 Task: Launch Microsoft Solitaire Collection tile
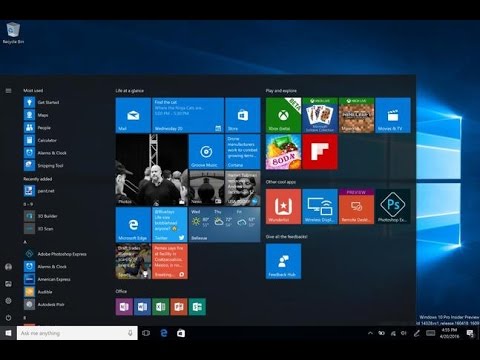pos(320,115)
